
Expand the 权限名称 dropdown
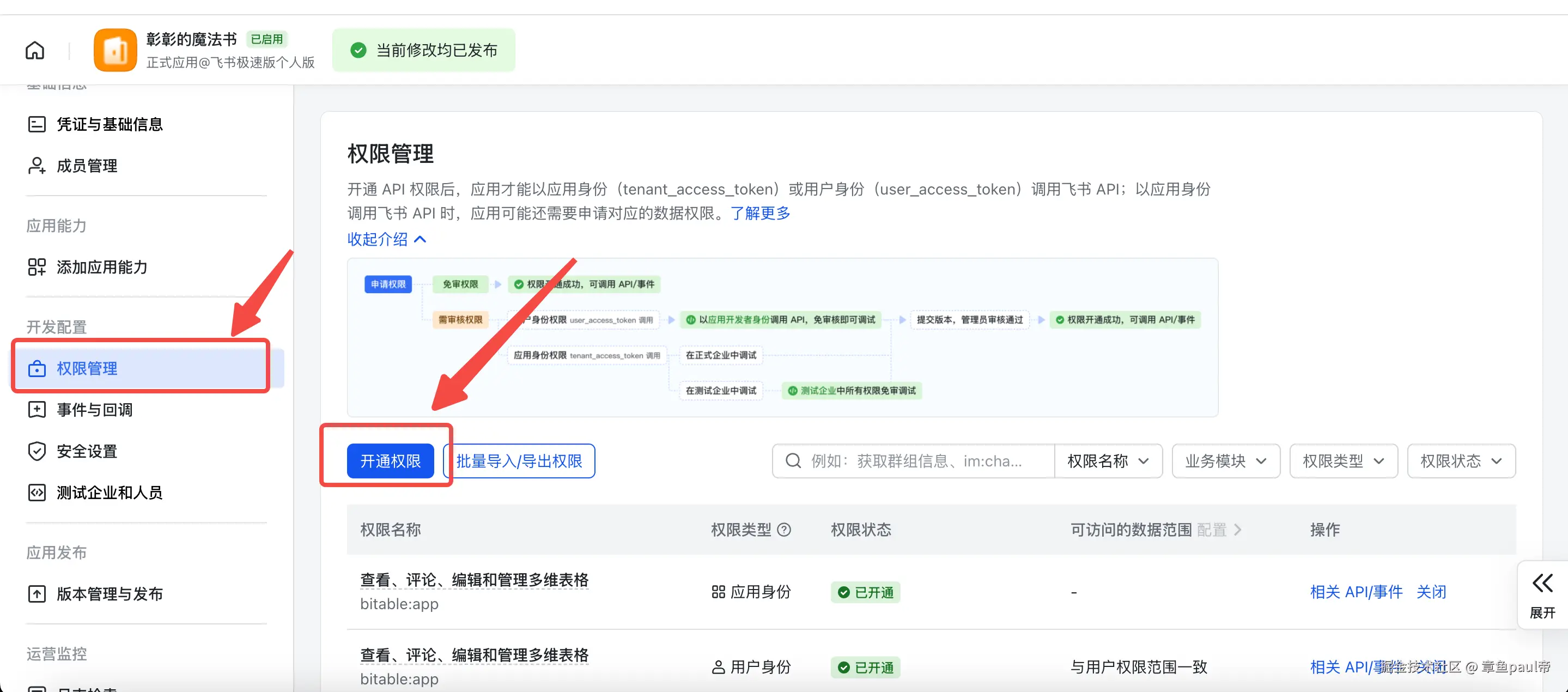coord(1107,461)
